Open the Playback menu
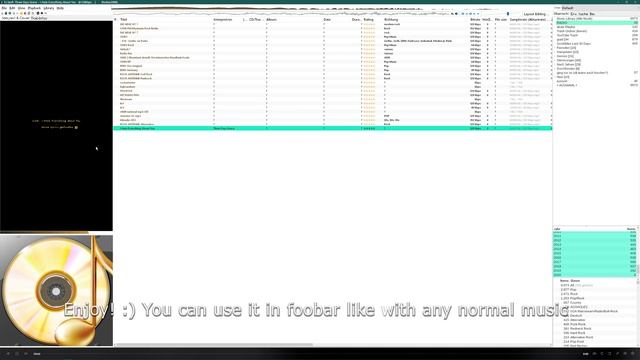The image size is (640, 360). coord(34,8)
